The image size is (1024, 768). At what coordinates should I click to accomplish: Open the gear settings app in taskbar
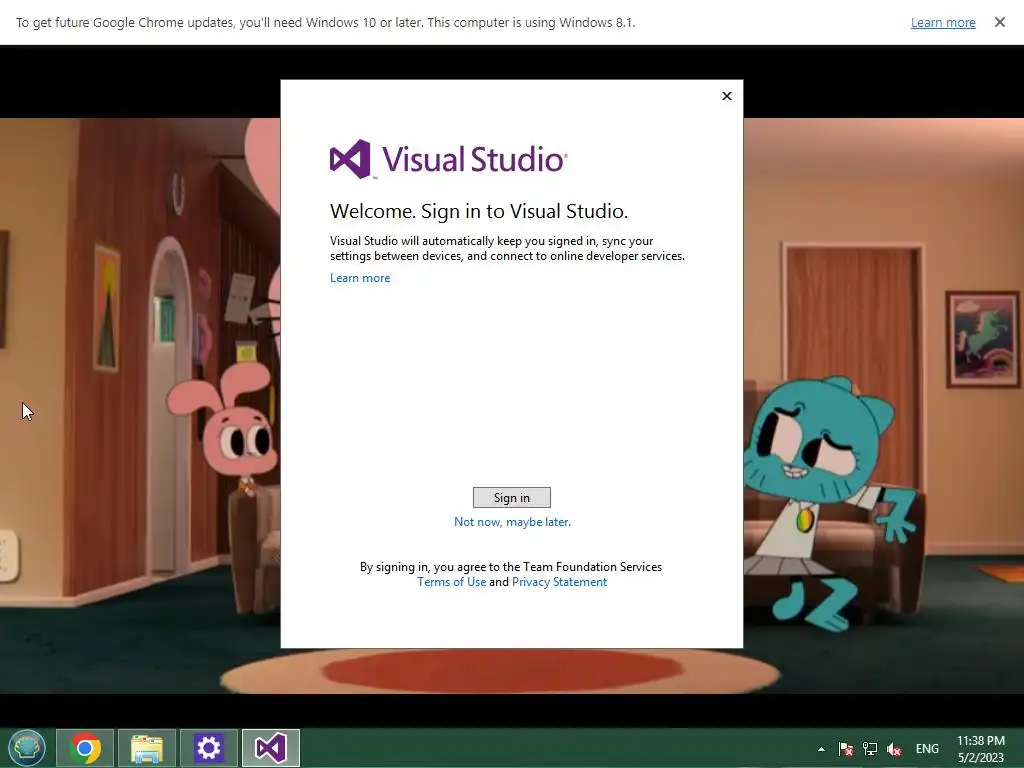(x=208, y=748)
